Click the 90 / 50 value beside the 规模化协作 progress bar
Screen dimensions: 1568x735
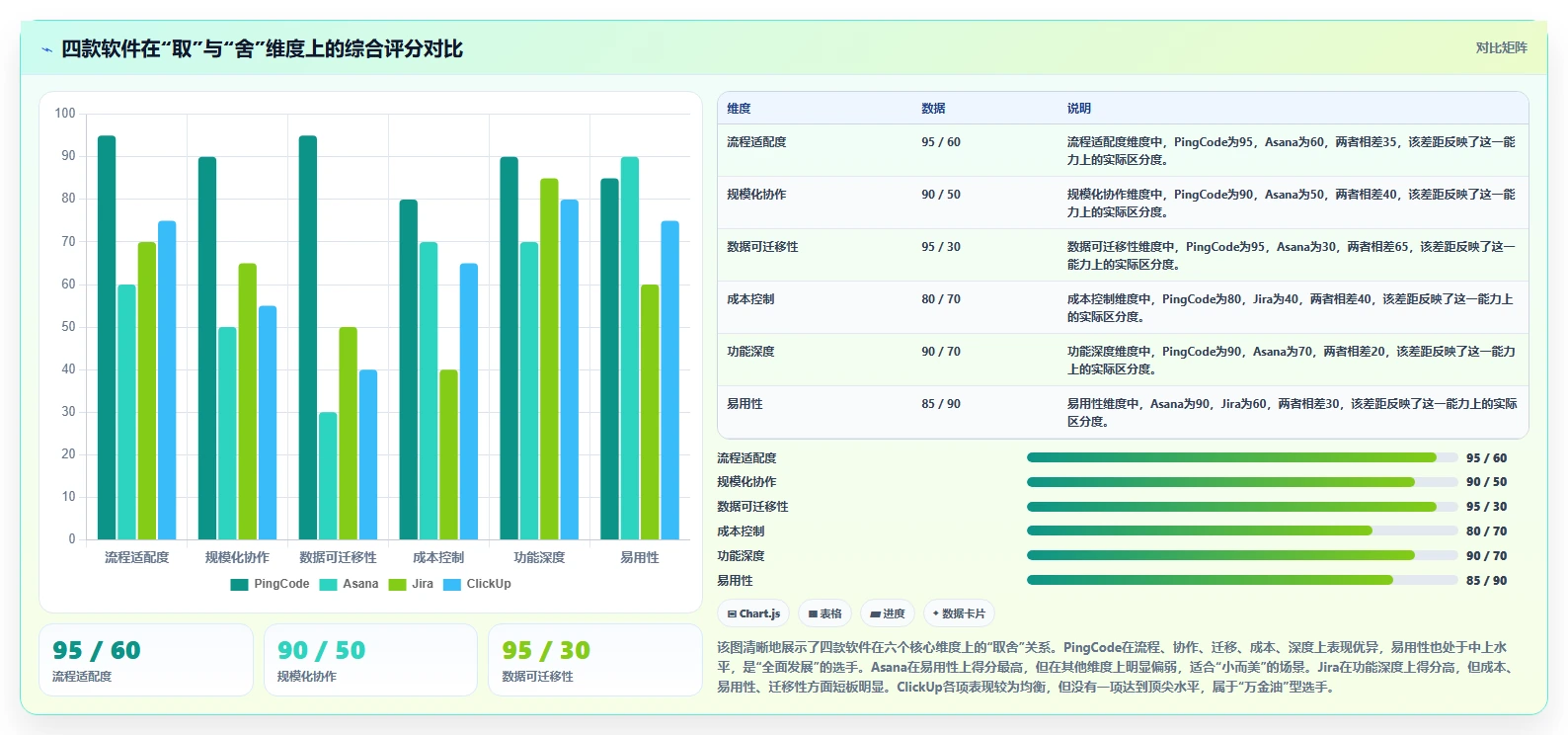[1486, 482]
